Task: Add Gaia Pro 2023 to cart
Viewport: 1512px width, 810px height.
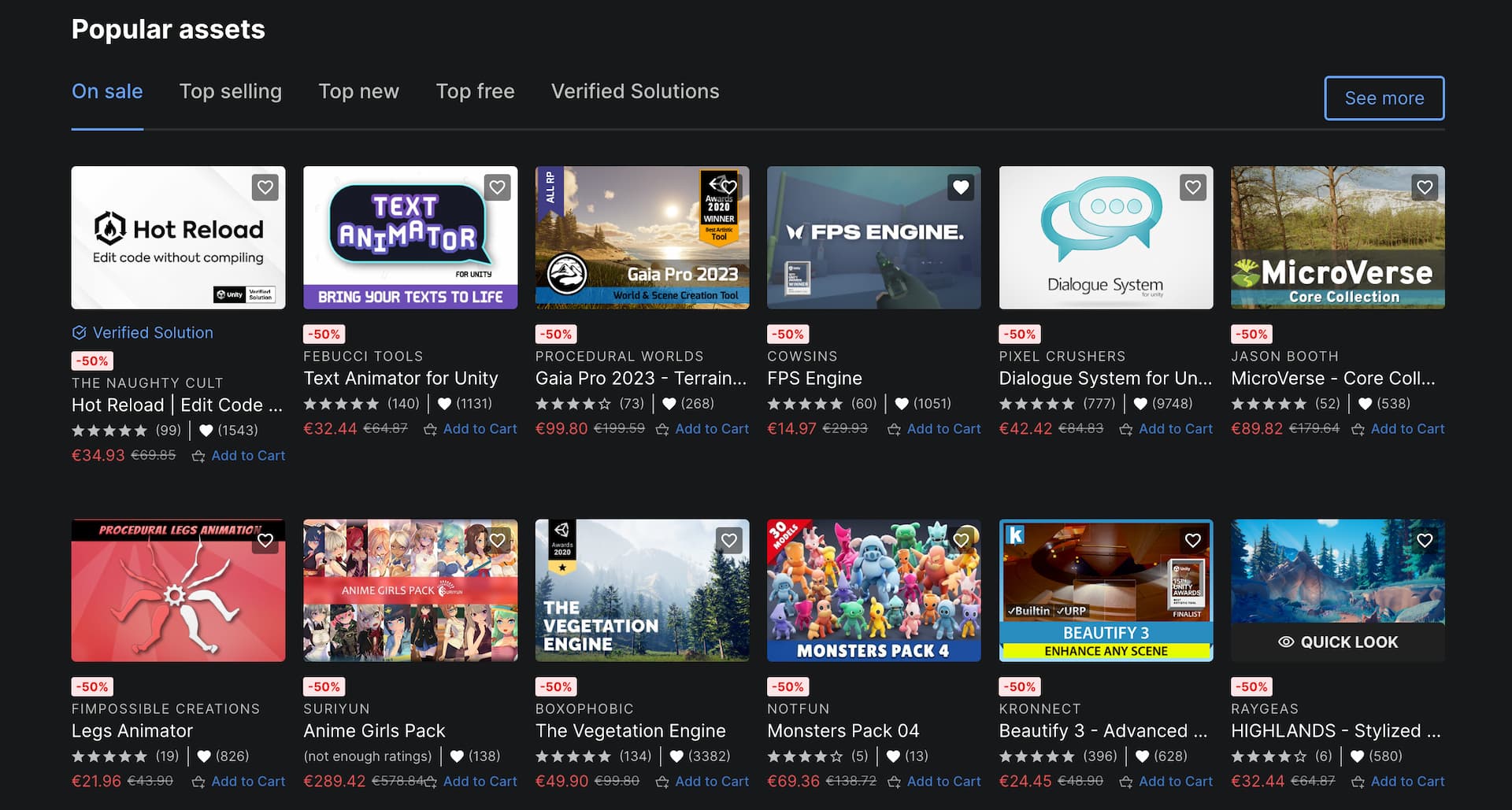Action: [702, 429]
